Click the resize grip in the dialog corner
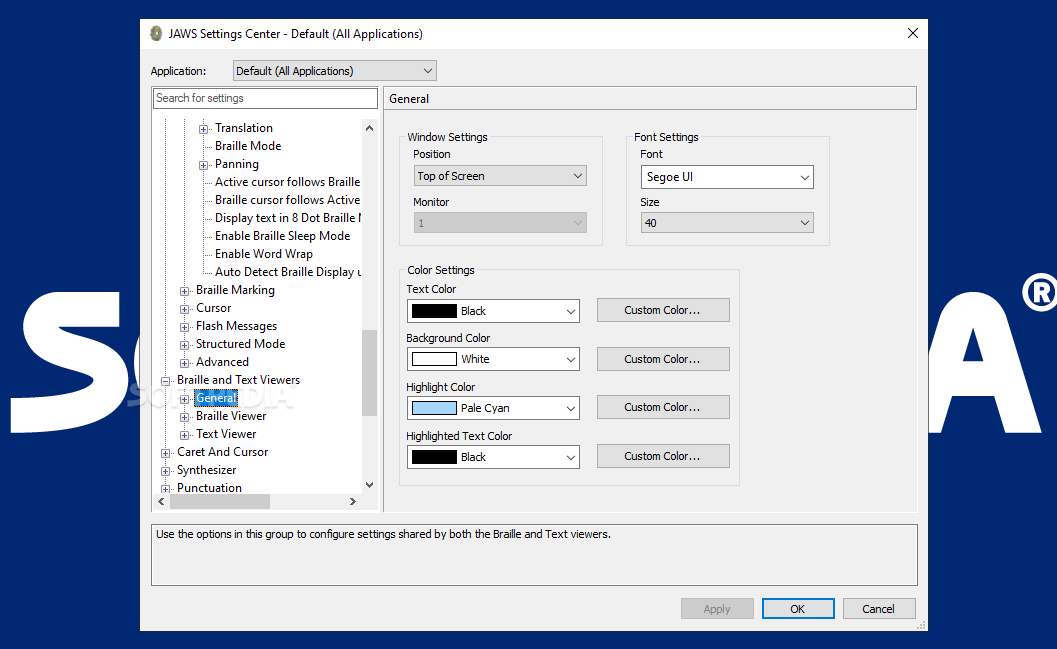 (x=922, y=625)
